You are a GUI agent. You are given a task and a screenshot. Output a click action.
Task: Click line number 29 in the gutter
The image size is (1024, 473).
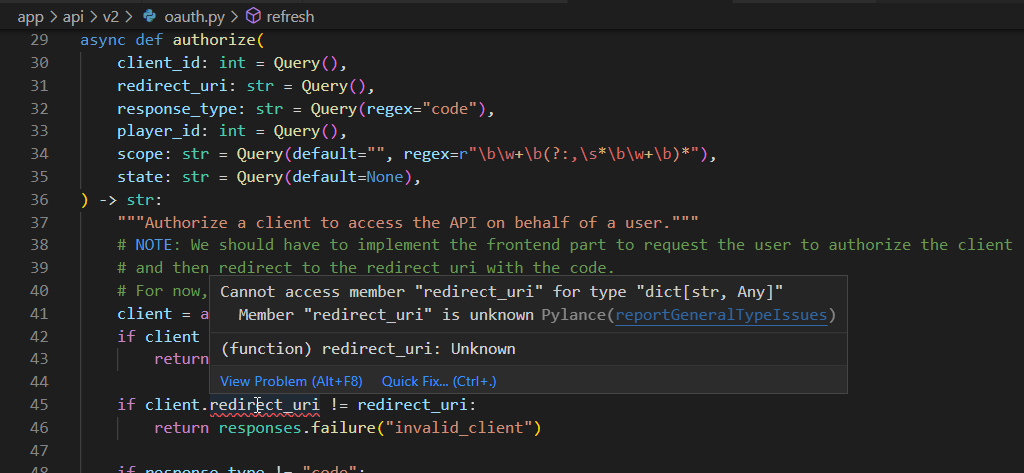point(38,40)
